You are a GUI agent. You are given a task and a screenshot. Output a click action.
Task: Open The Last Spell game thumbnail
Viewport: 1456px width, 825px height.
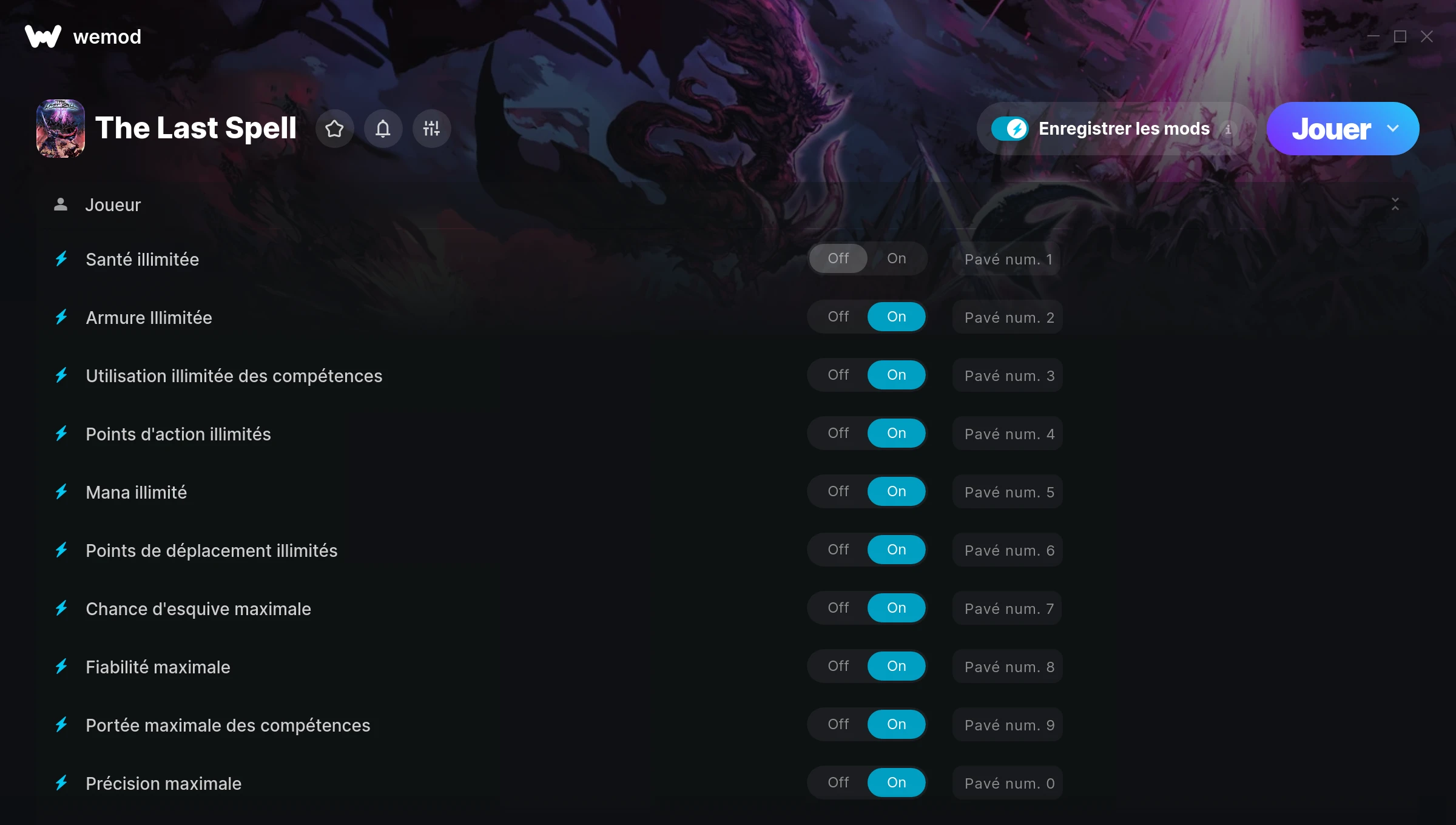(x=61, y=129)
